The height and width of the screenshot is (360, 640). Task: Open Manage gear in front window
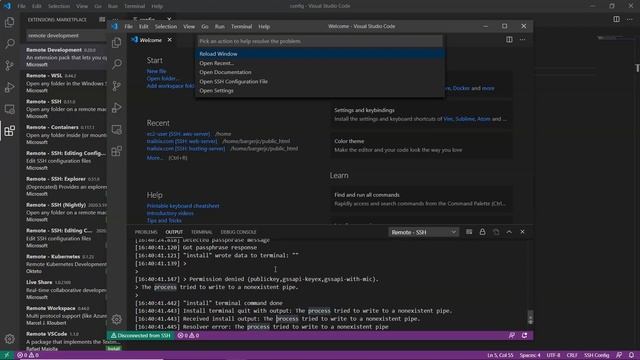117,319
